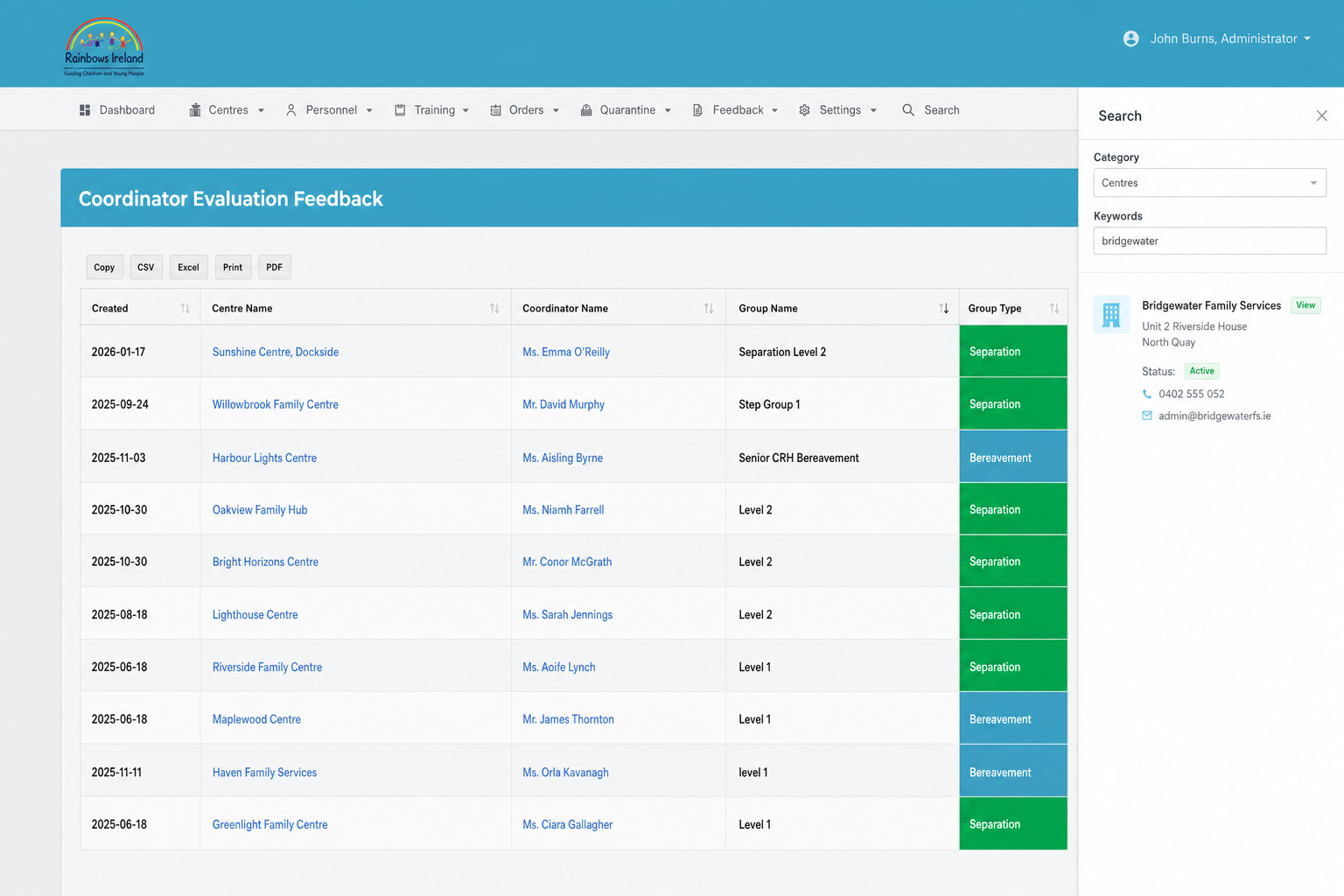Sort table by Created column arrows
This screenshot has width=1344, height=896.
(185, 308)
